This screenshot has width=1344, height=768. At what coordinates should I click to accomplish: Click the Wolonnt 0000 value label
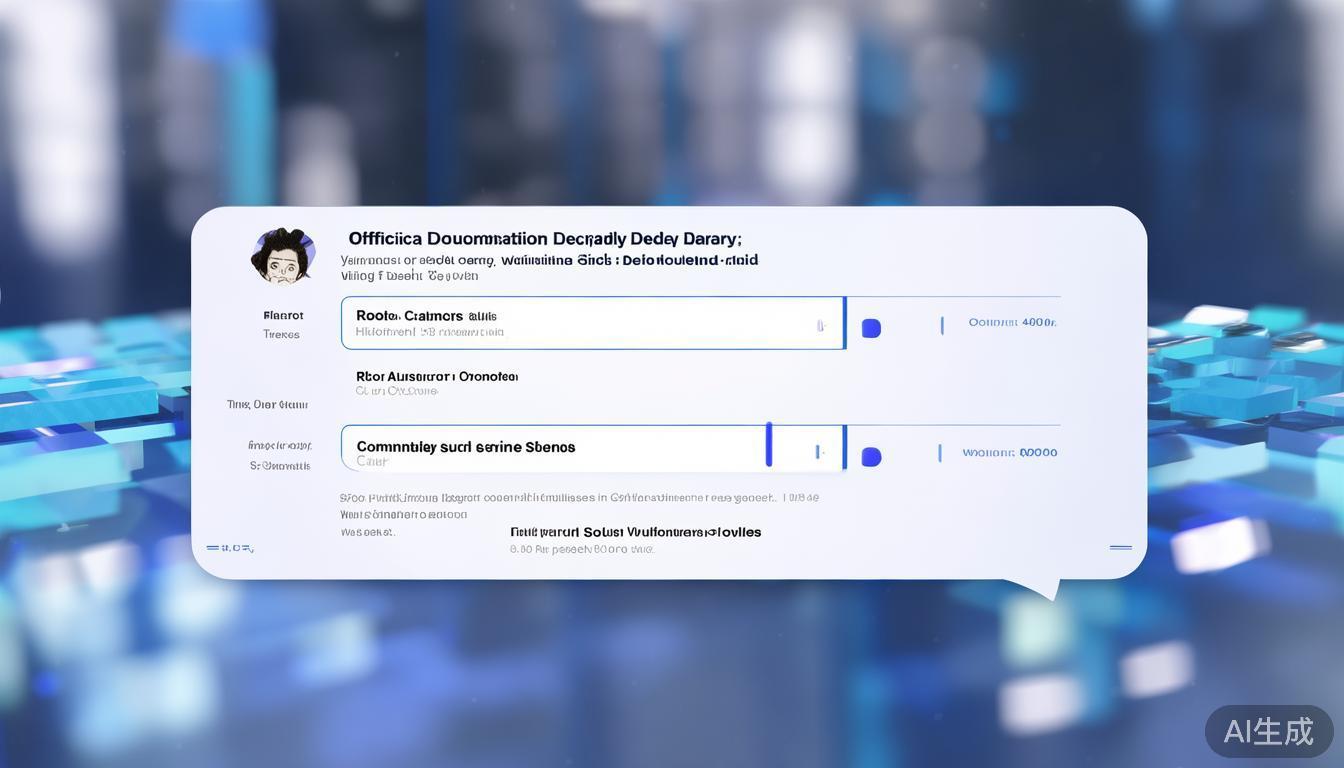point(1009,452)
